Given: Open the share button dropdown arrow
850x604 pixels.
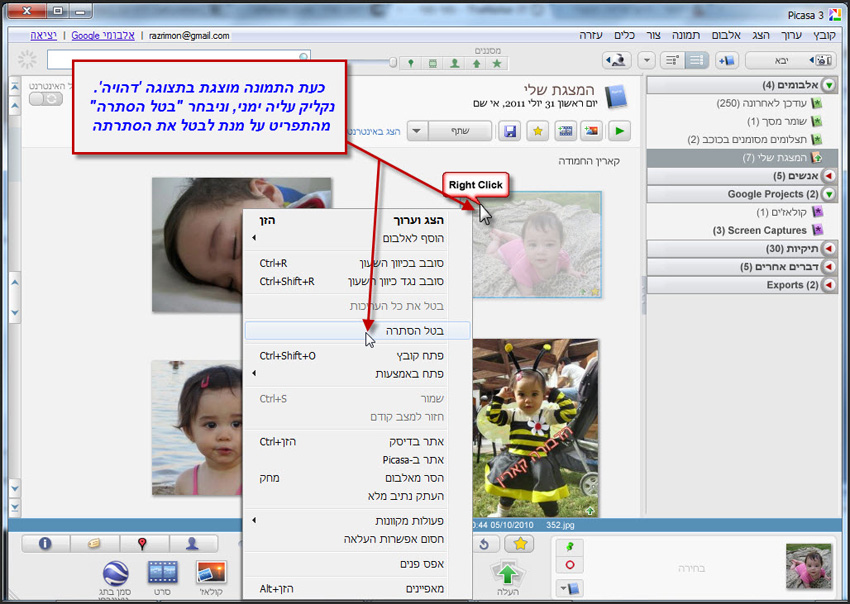Looking at the screenshot, I should (417, 131).
